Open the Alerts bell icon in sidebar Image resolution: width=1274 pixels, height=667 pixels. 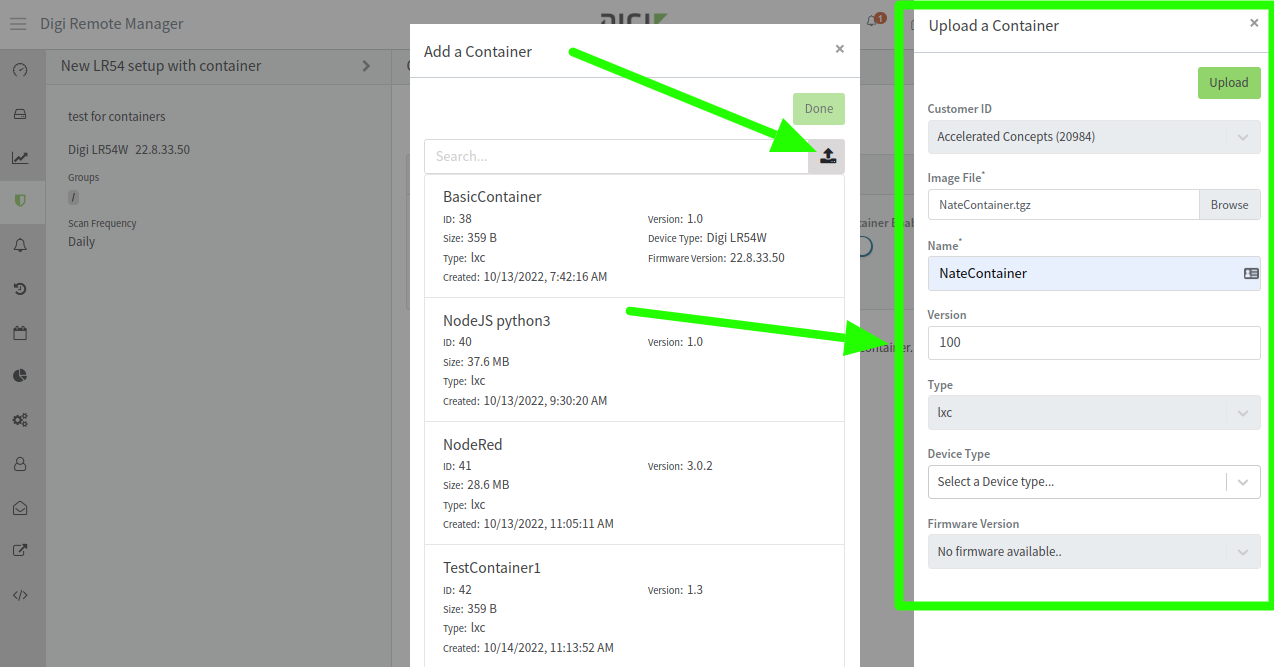click(x=20, y=245)
